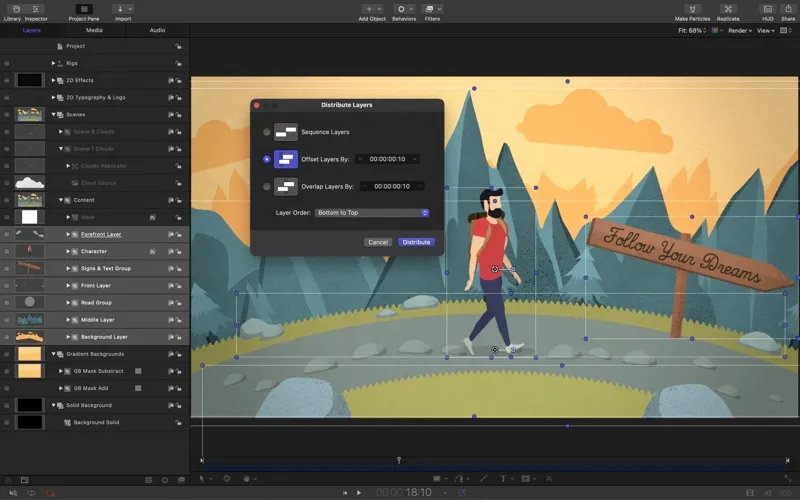Collapse the Scenes group

point(53,115)
